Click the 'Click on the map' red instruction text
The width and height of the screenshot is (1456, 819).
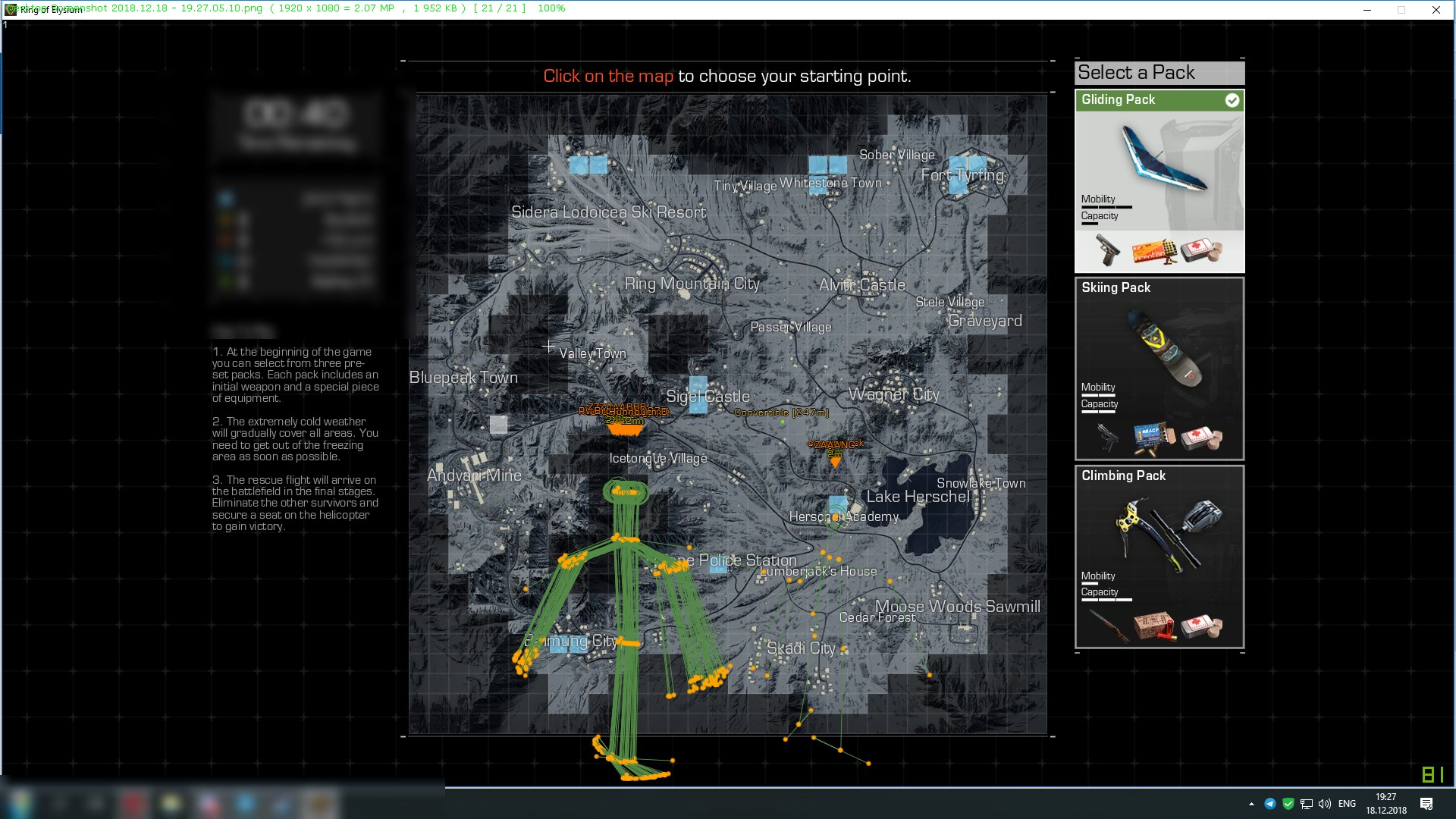tap(608, 76)
